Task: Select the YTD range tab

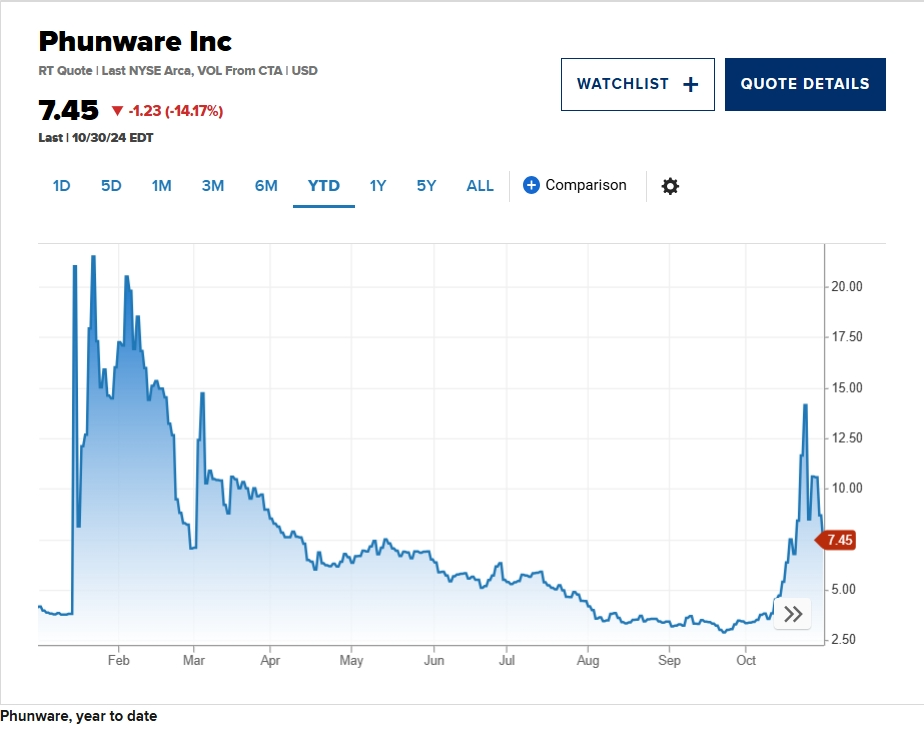Action: (x=324, y=186)
